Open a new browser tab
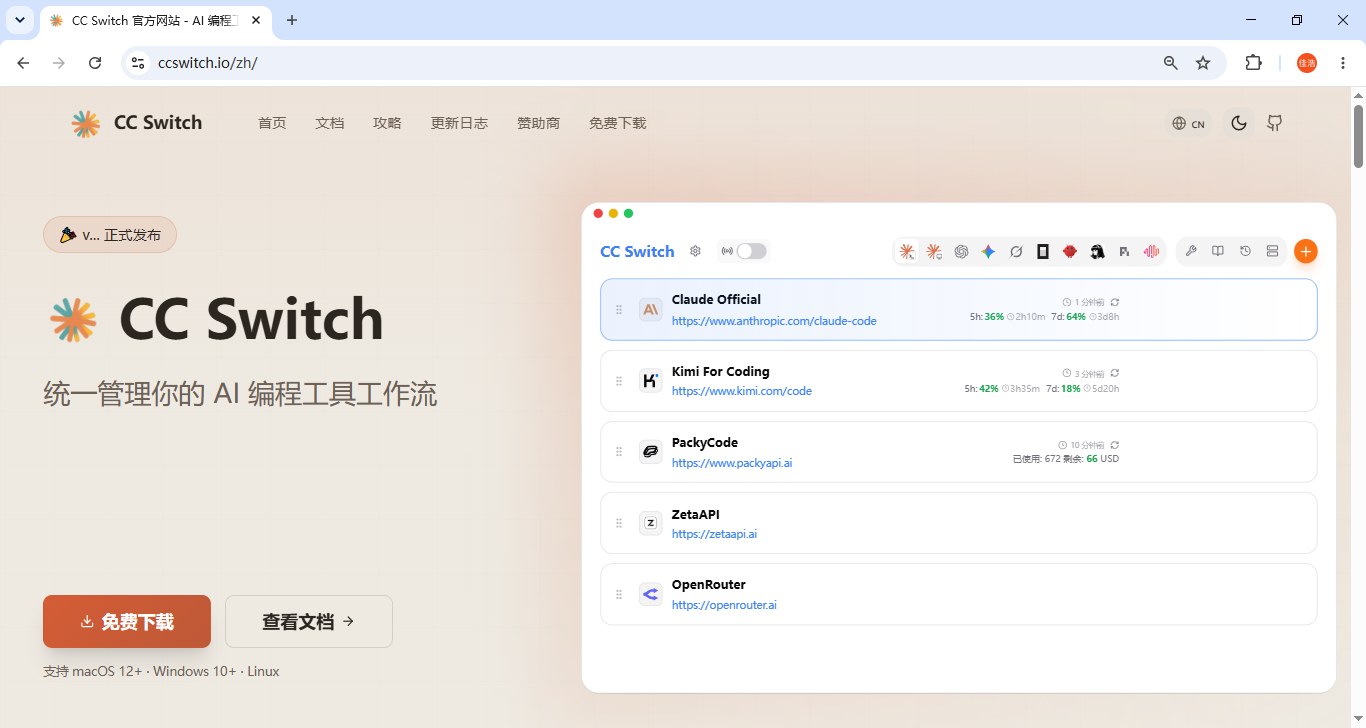Screen dimensions: 1366x728 292,20
